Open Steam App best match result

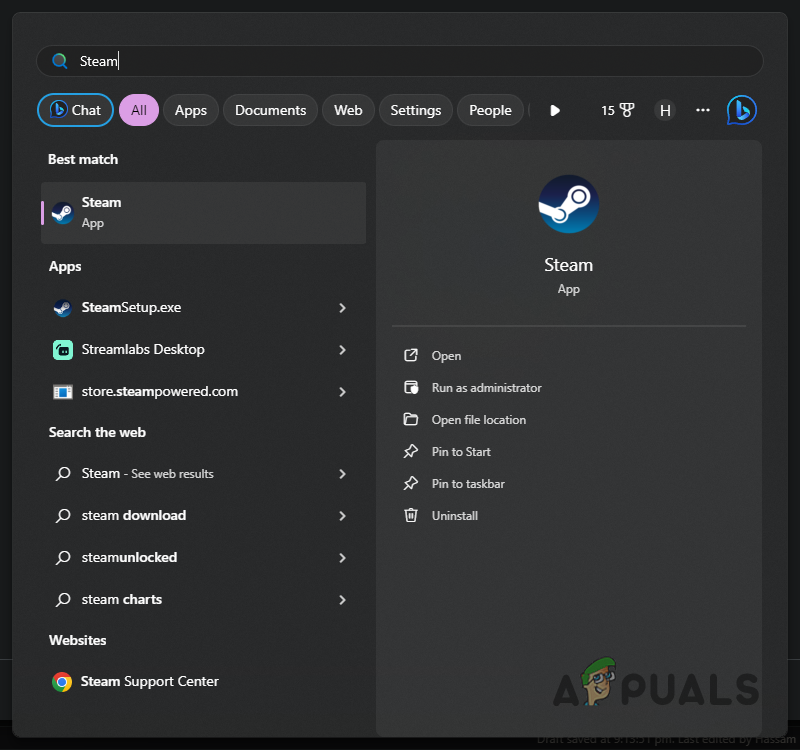click(204, 213)
